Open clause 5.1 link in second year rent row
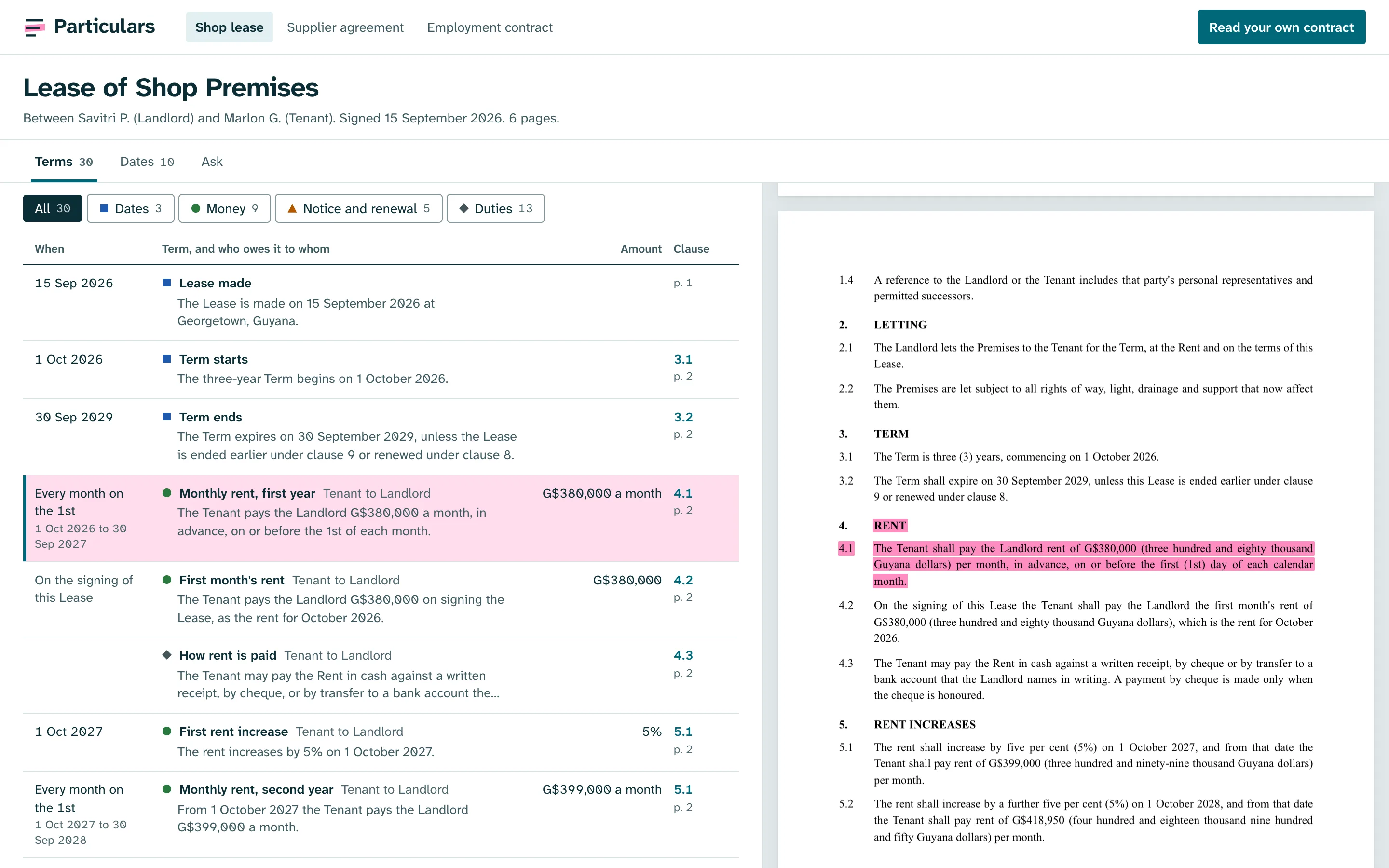 (x=683, y=790)
